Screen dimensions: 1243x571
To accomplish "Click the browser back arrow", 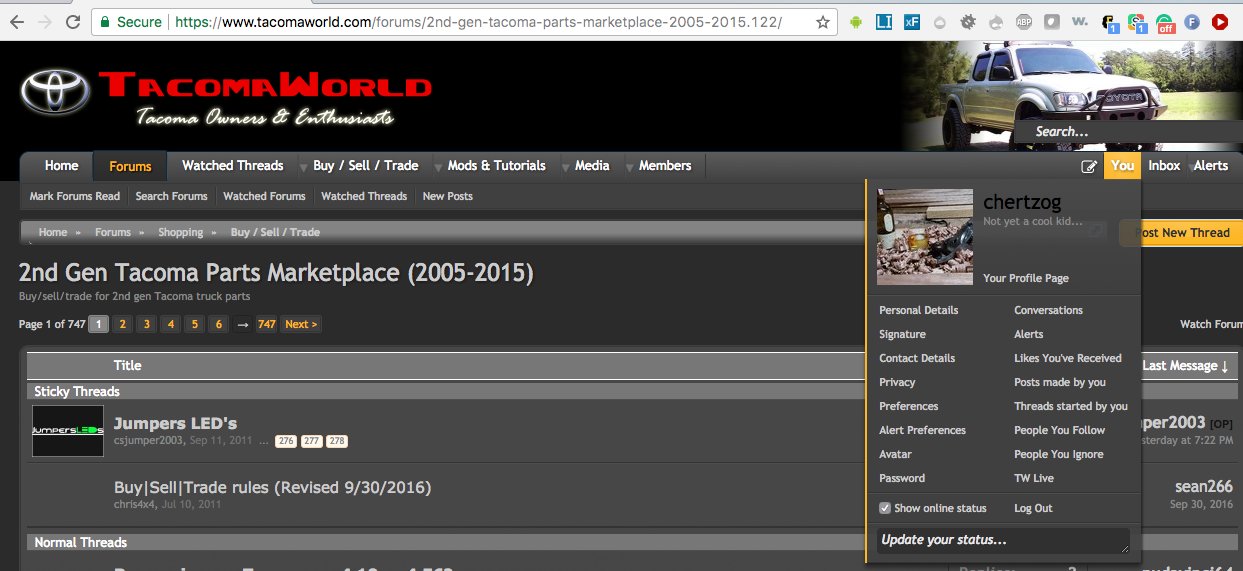I will click(x=18, y=21).
